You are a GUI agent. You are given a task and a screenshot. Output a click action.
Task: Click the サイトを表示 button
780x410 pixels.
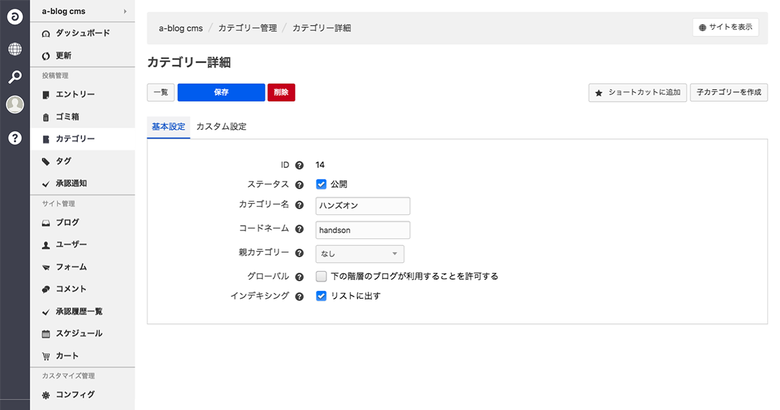[x=725, y=27]
